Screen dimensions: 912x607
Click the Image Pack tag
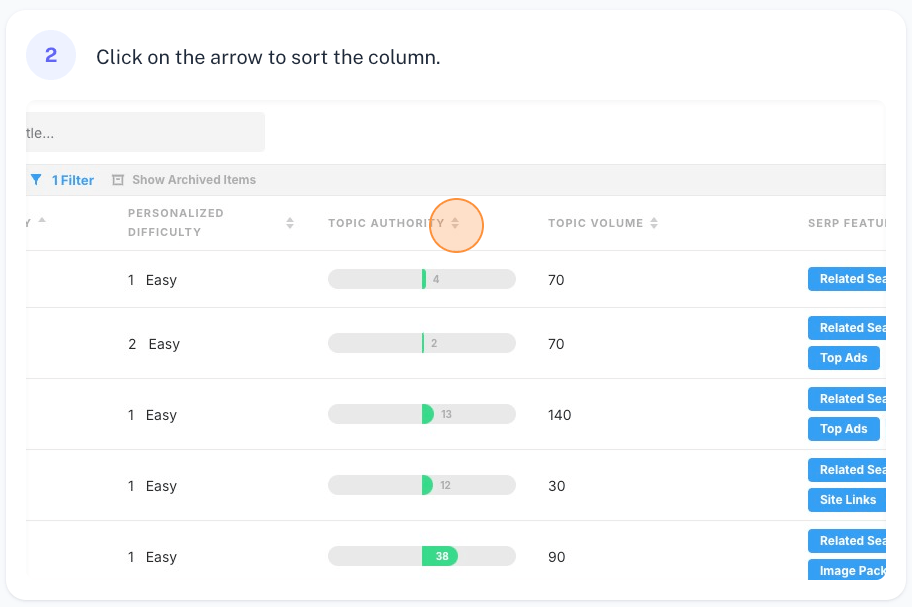pyautogui.click(x=851, y=570)
